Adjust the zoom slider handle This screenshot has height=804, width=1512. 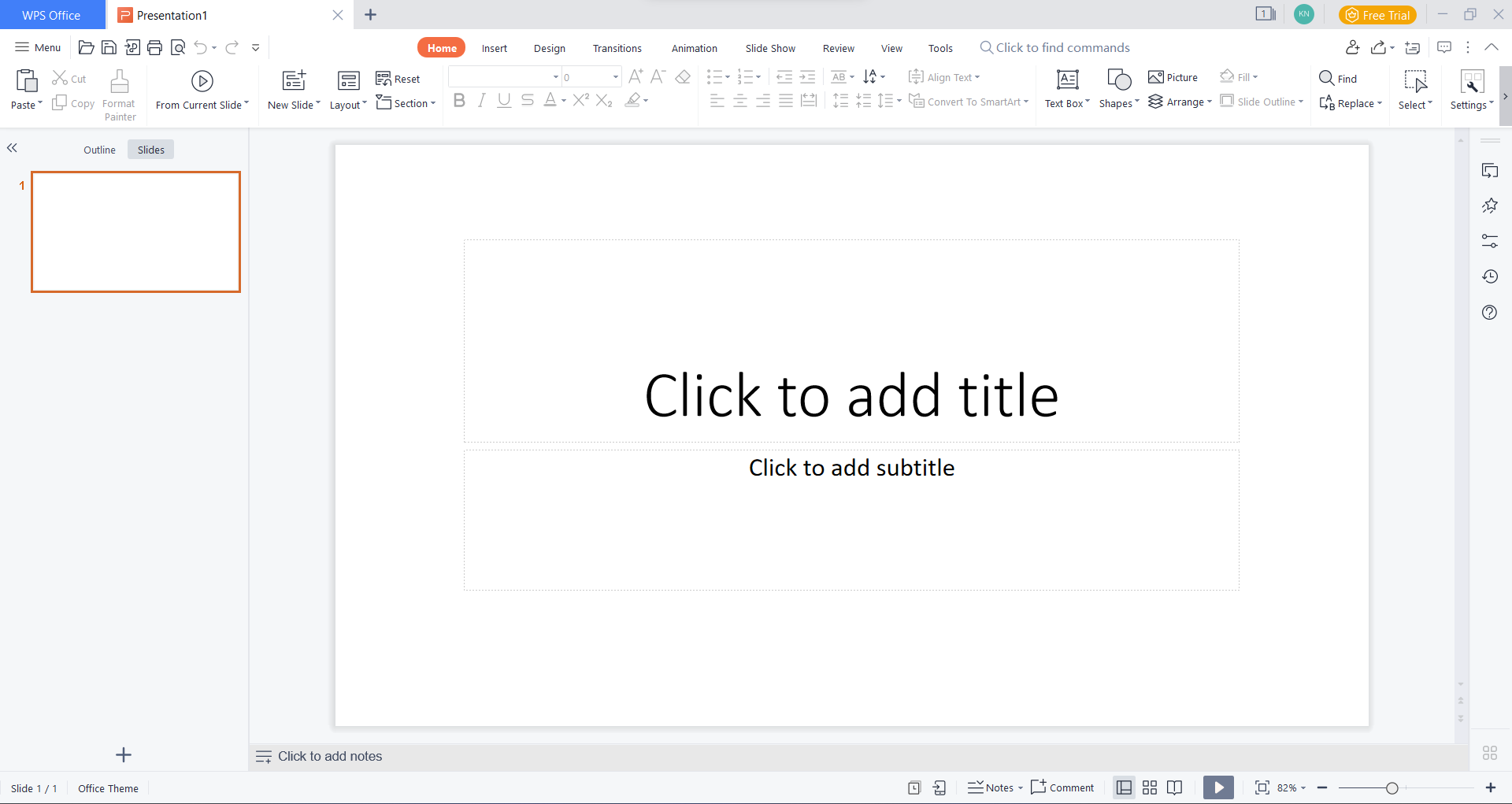pyautogui.click(x=1392, y=788)
